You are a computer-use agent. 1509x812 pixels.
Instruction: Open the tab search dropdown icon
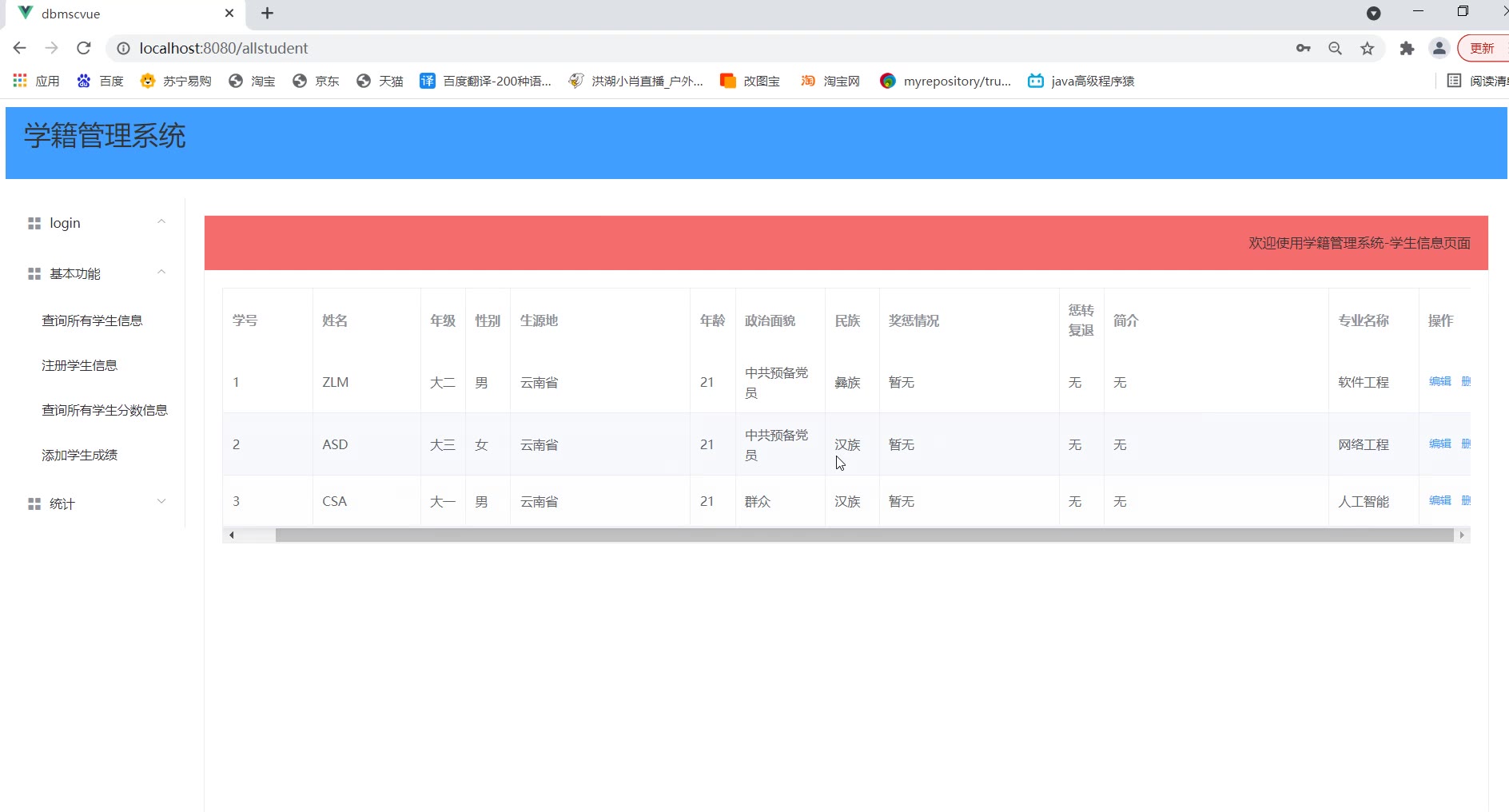click(1374, 13)
